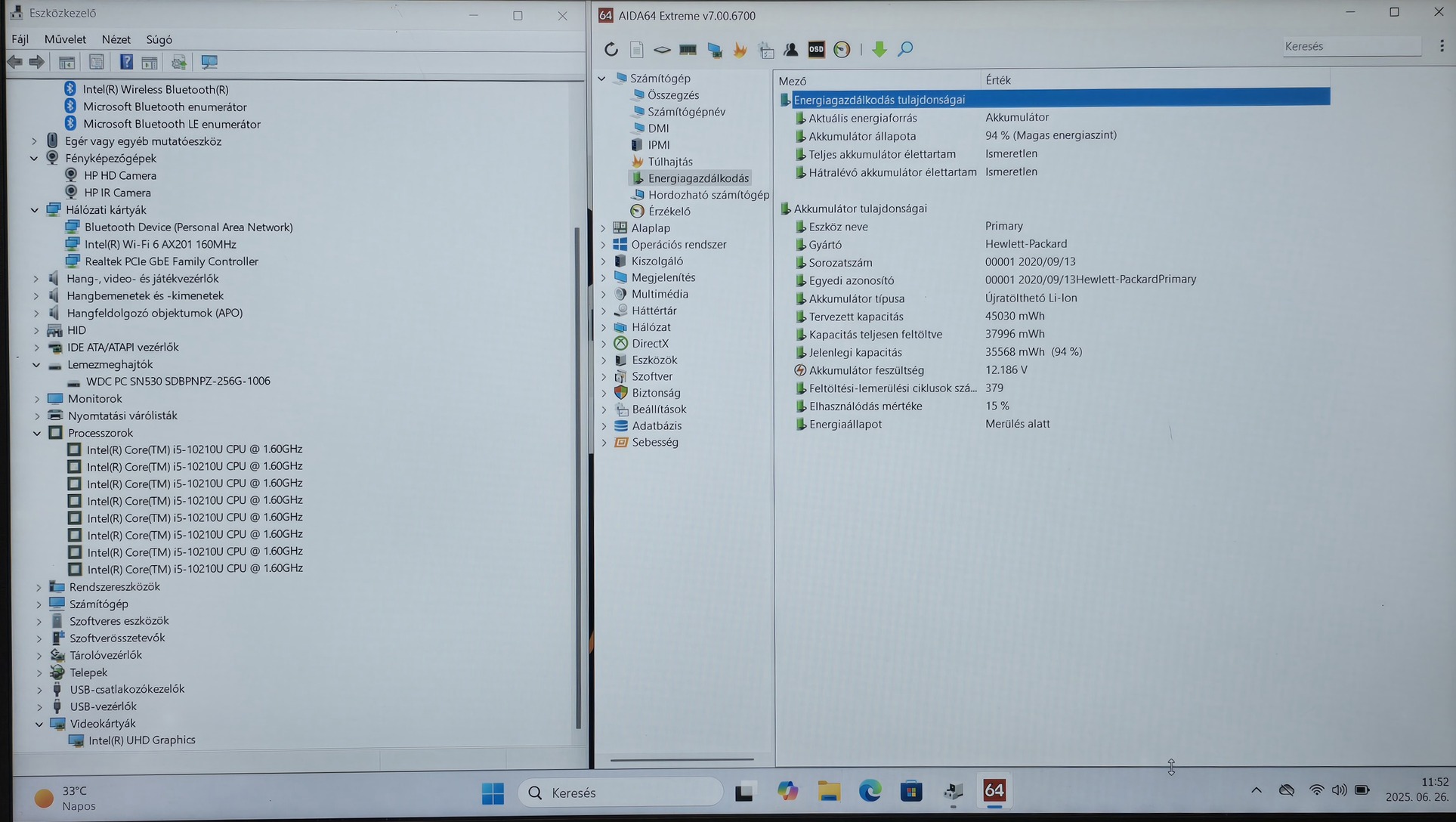This screenshot has width=1456, height=822.
Task: Select Érzékelő in the Számítógép tree
Action: [x=669, y=212]
